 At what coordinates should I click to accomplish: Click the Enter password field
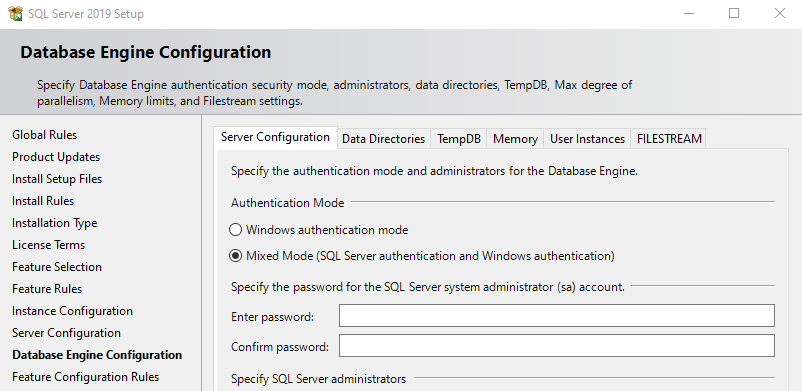coord(556,315)
